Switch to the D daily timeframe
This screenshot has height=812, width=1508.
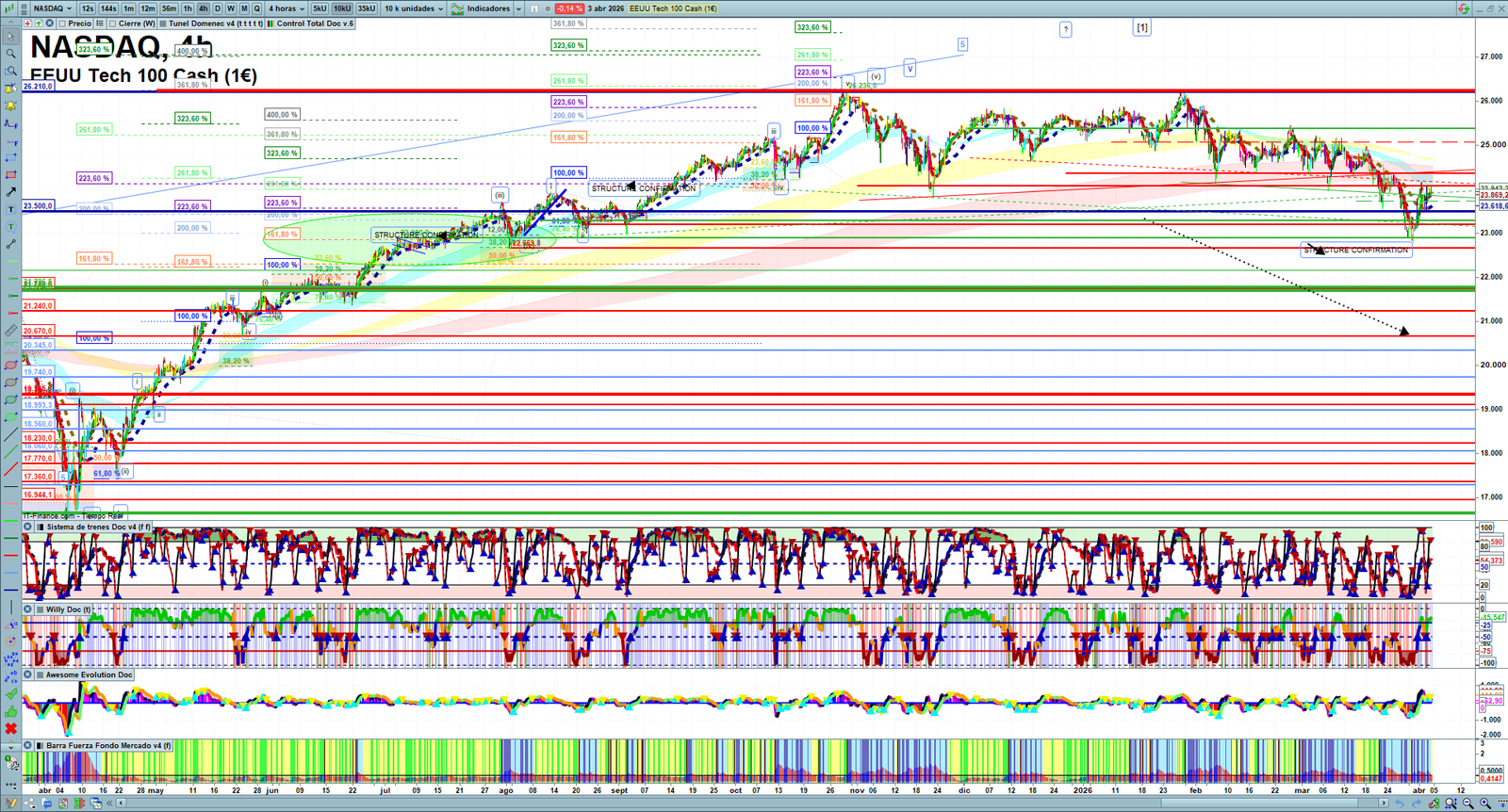point(217,8)
